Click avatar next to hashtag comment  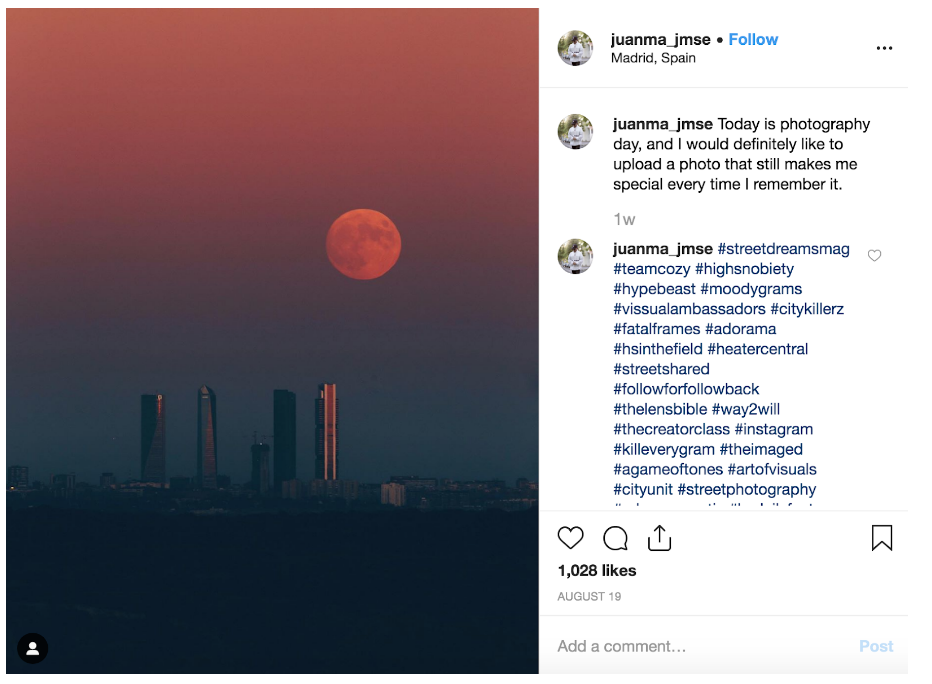575,257
